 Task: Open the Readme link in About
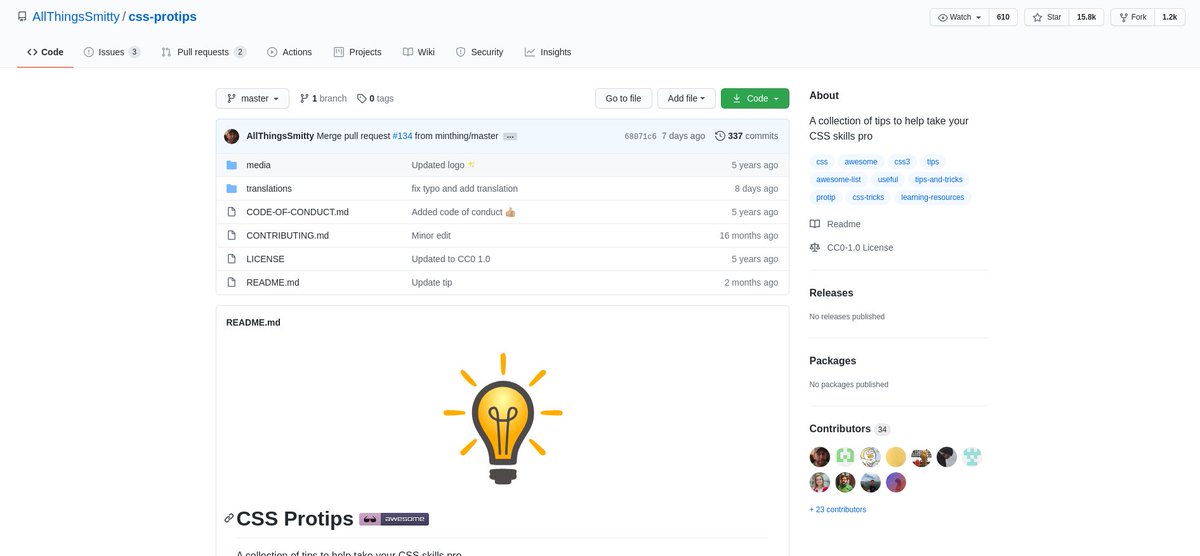[x=835, y=224]
